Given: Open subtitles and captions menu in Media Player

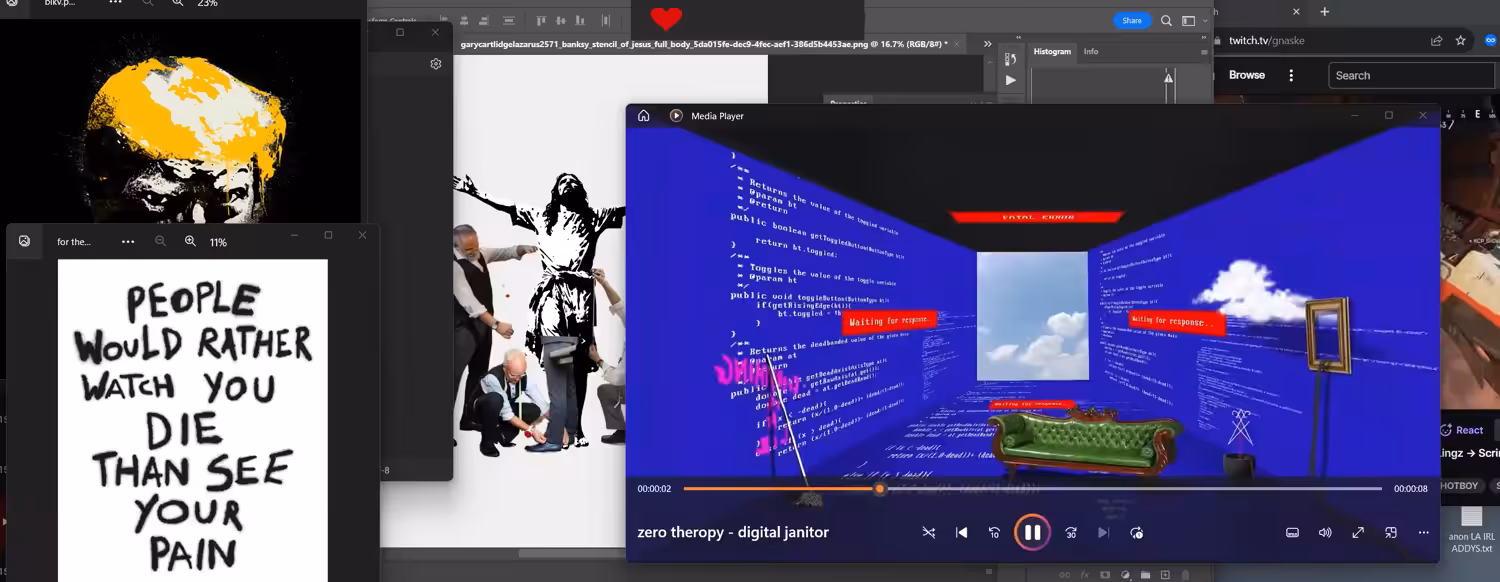Looking at the screenshot, I should pos(1292,533).
